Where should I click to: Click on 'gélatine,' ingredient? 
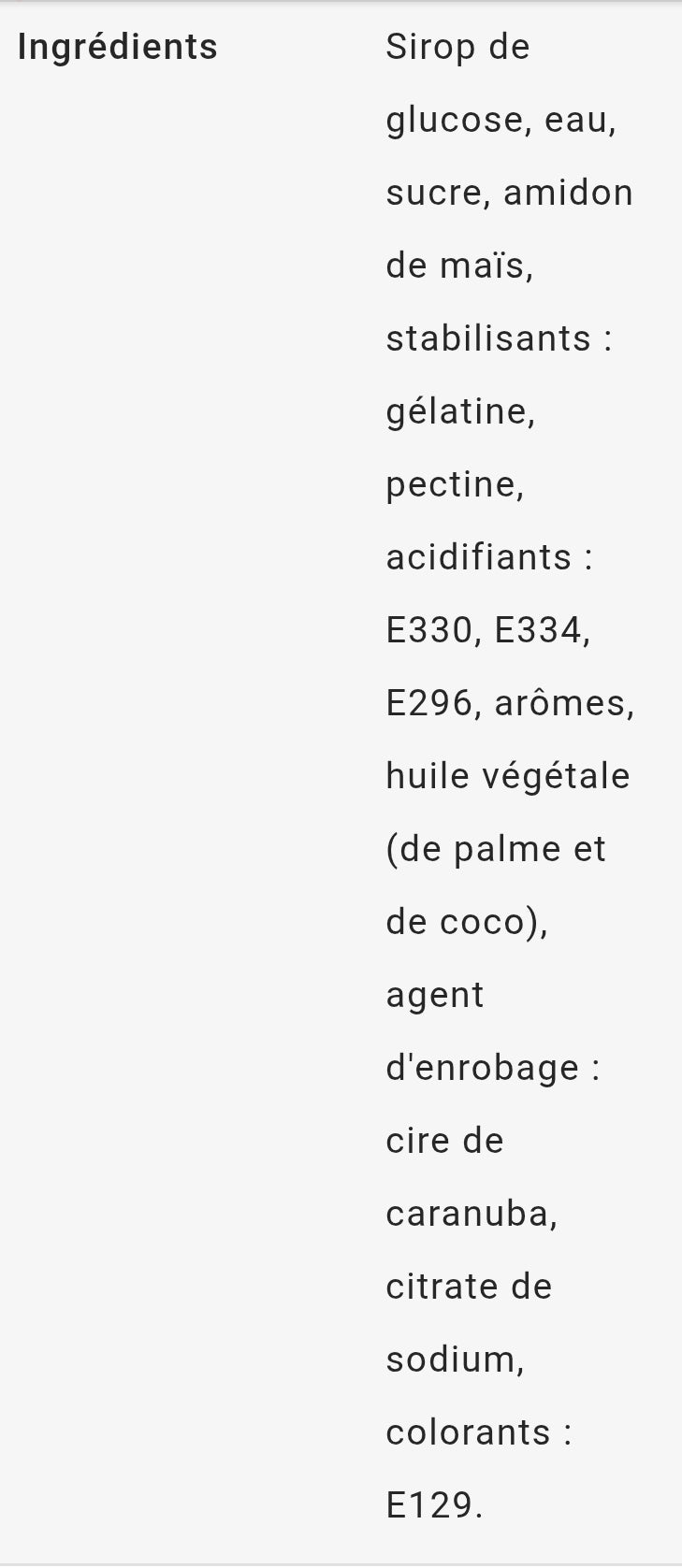click(x=460, y=412)
